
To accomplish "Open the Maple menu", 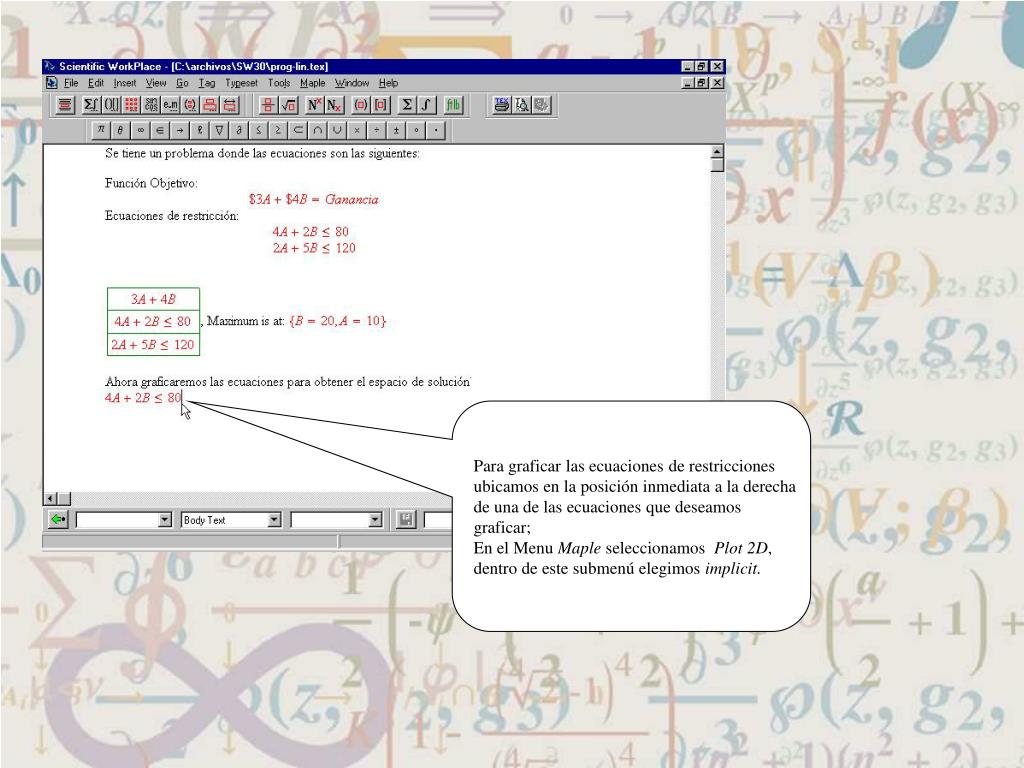I will pos(313,83).
